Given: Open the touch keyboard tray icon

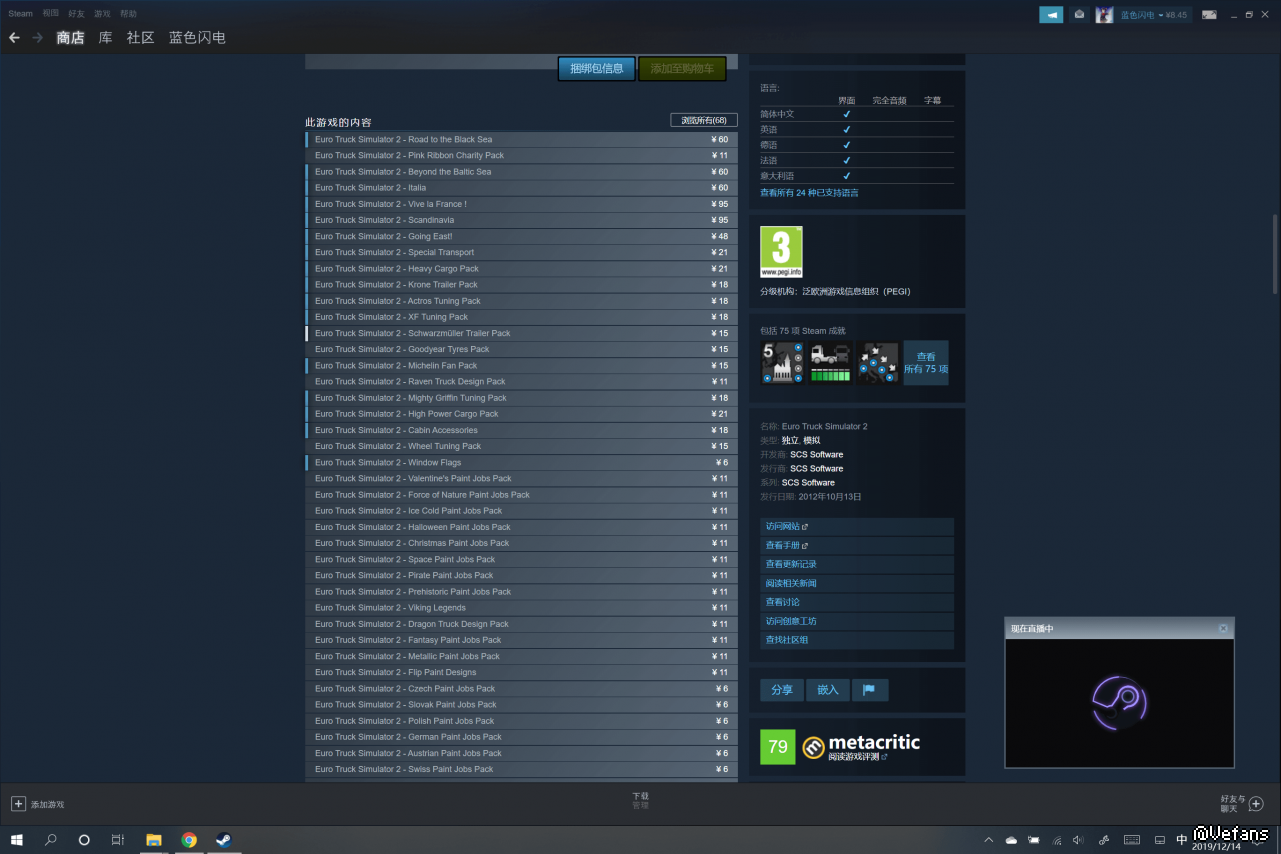Looking at the screenshot, I should click(x=1132, y=840).
